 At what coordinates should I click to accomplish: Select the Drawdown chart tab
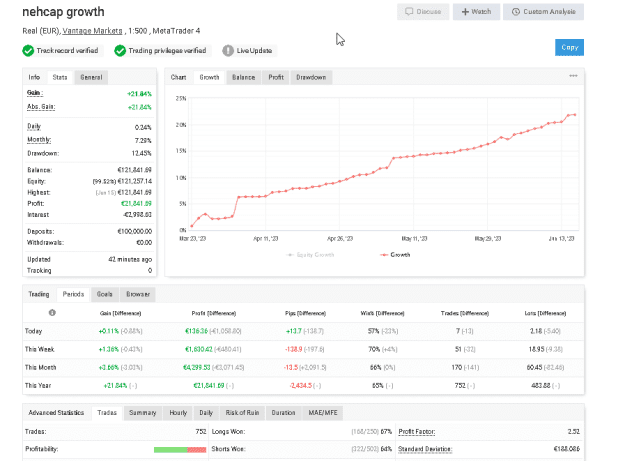(311, 77)
